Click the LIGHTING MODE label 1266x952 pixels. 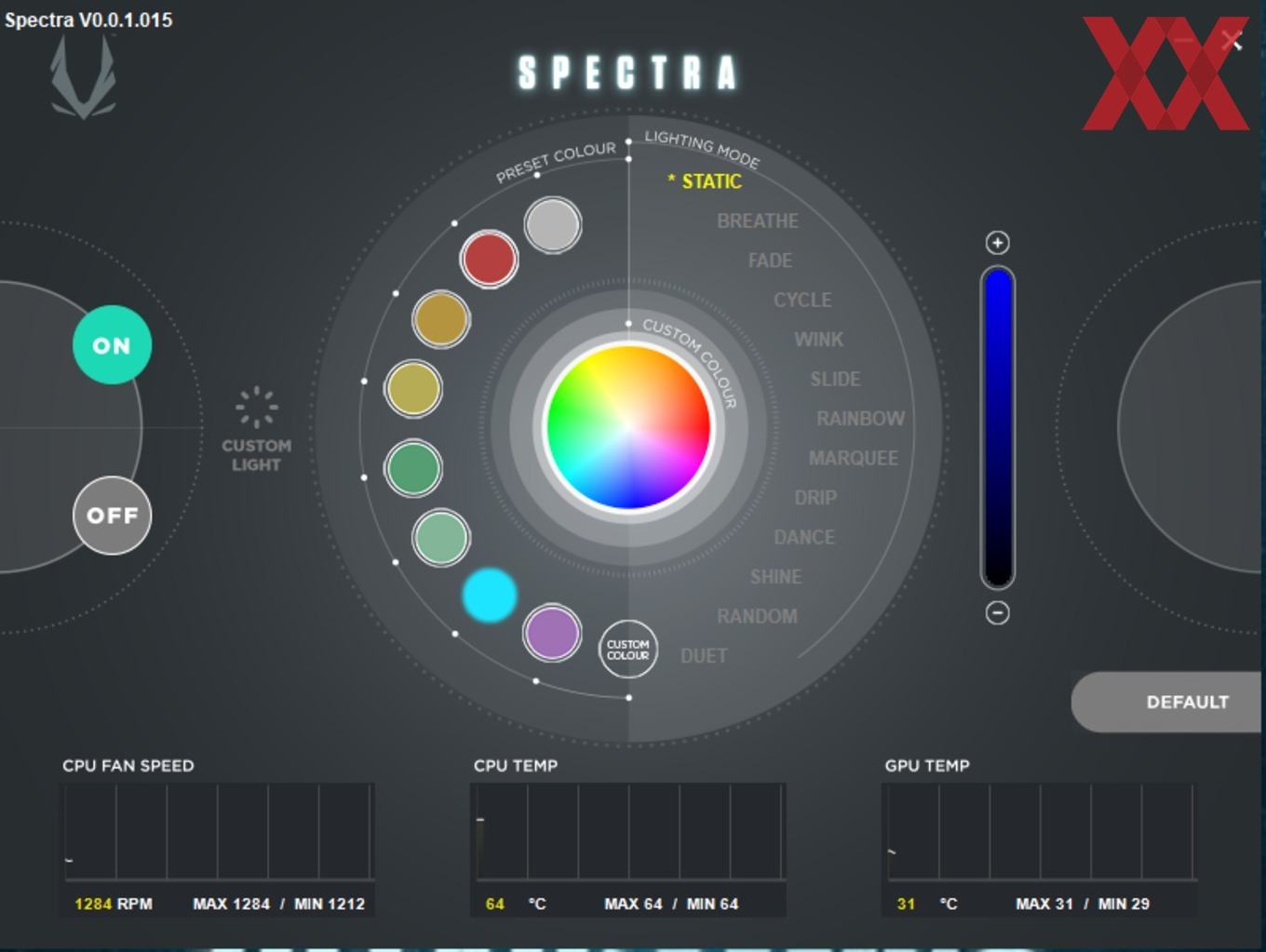tap(703, 149)
